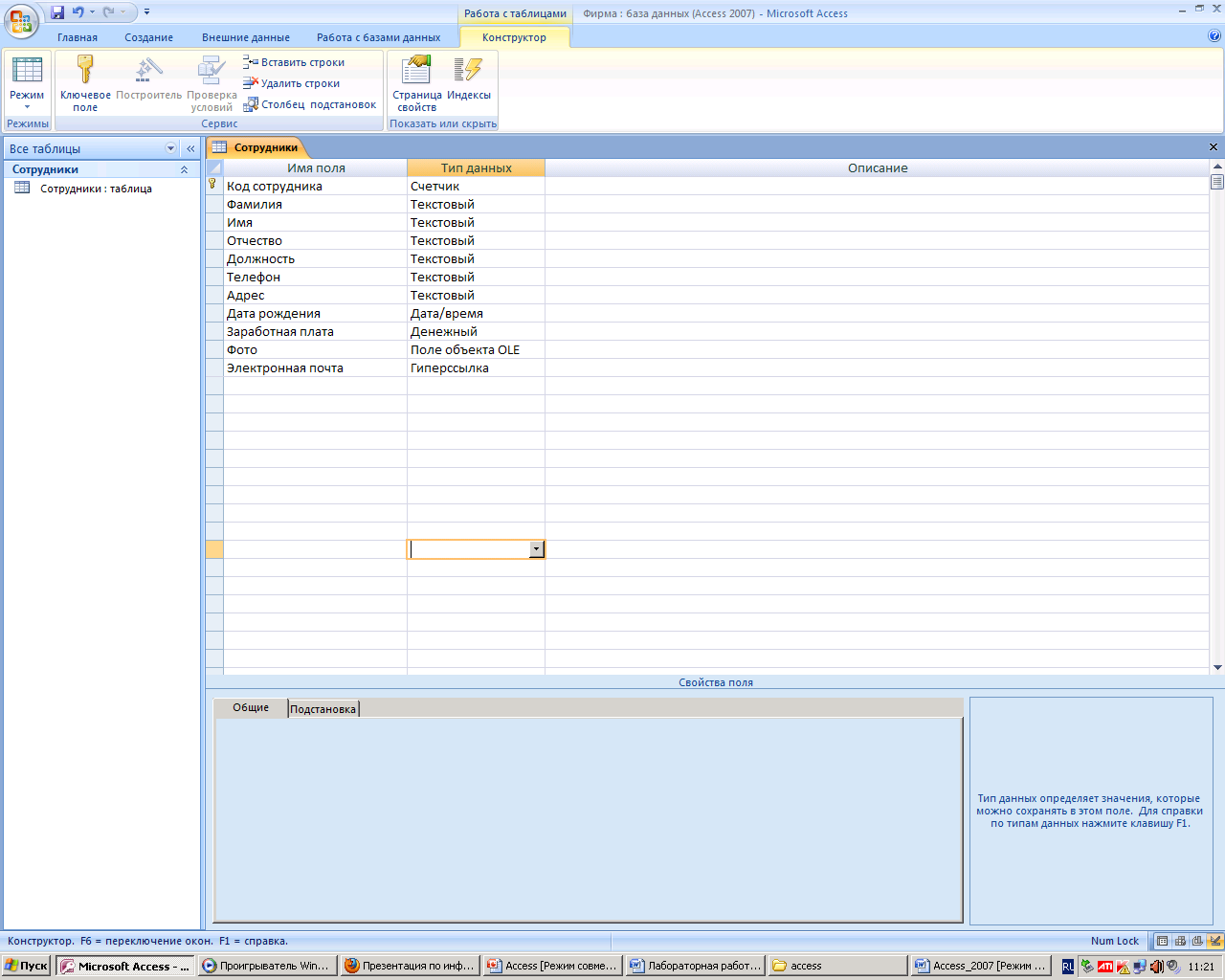1225x980 pixels.
Task: Toggle the Страница свойств property sheet
Action: click(x=416, y=82)
